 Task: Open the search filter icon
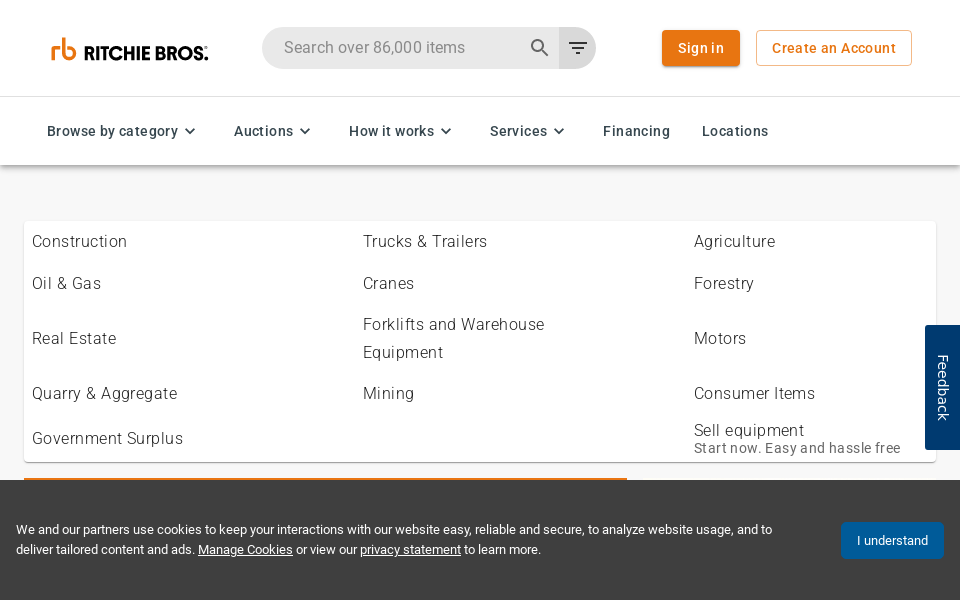(577, 47)
